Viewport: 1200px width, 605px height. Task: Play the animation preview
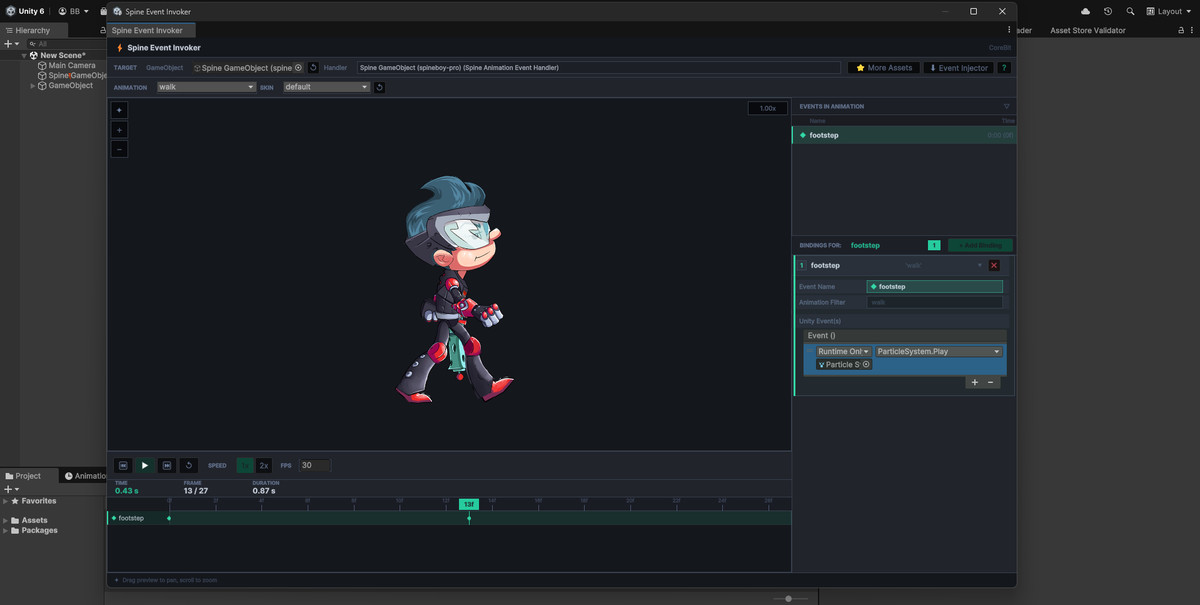coord(145,465)
